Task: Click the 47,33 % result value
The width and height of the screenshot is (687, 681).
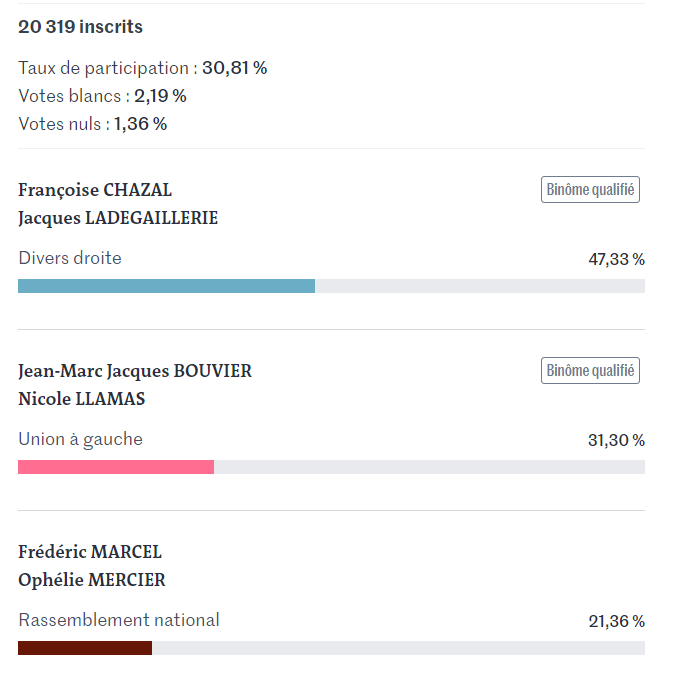Action: pos(616,259)
